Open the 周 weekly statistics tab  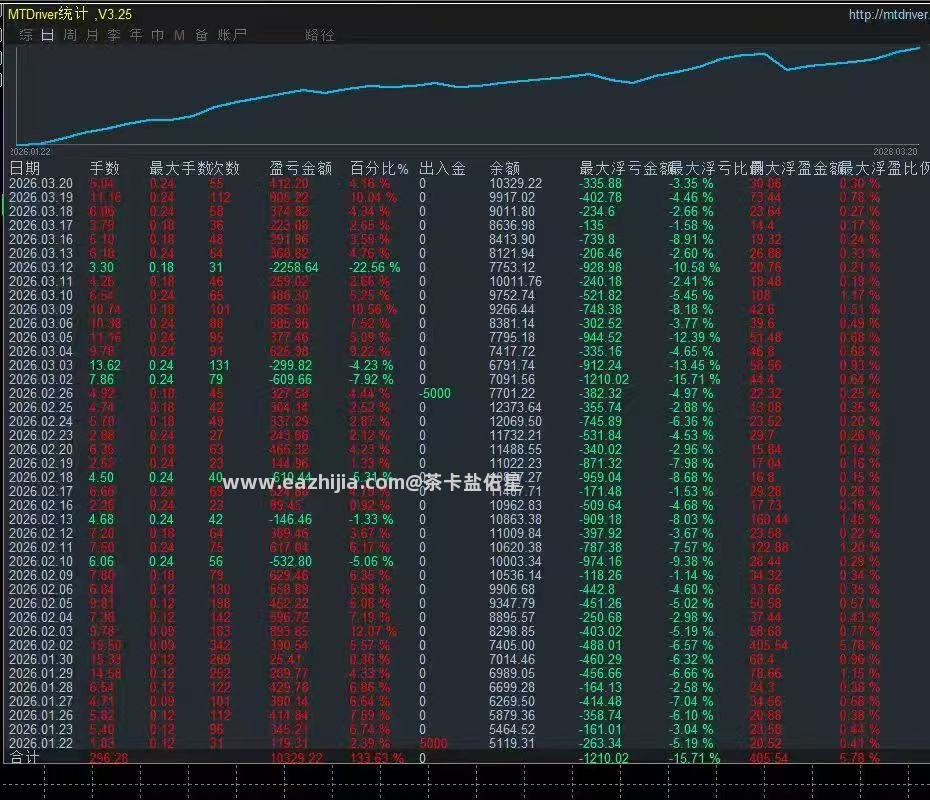(x=70, y=35)
